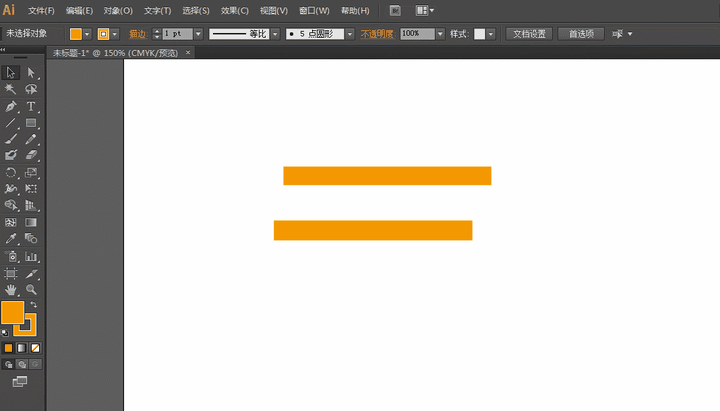Select the Zoom tool

pyautogui.click(x=31, y=290)
